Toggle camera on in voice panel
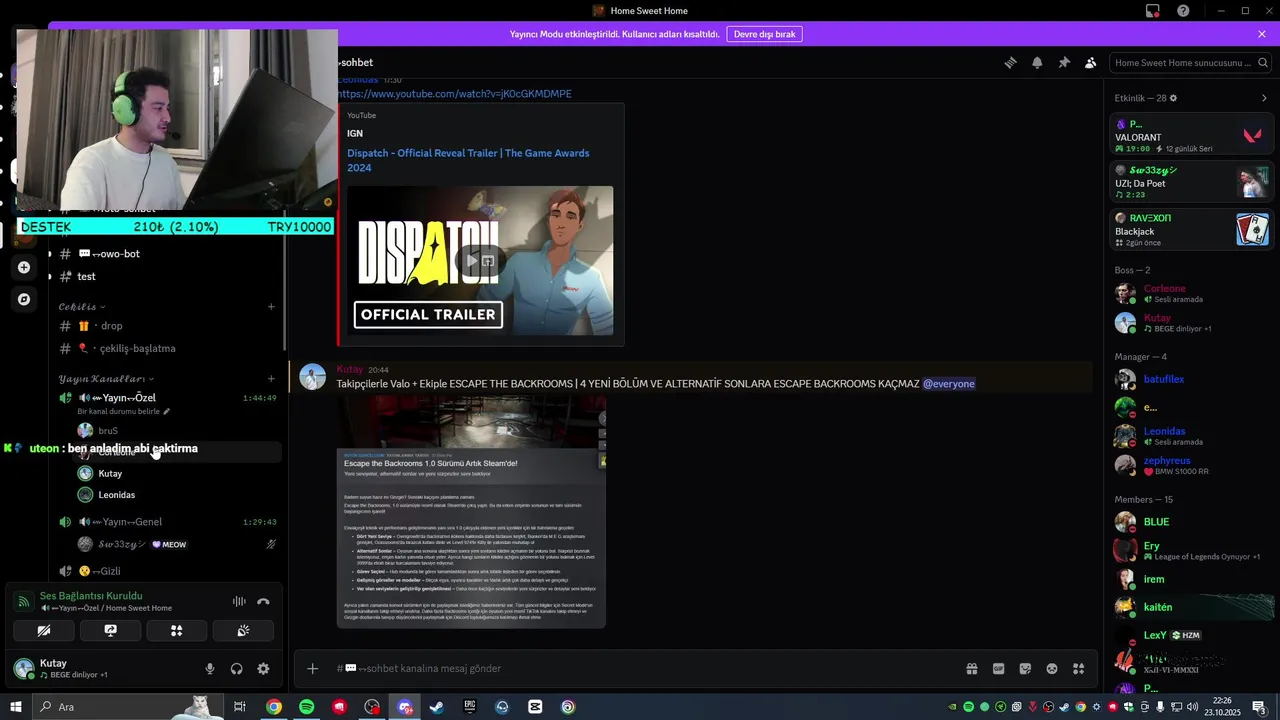Viewport: 1280px width, 720px height. pos(43,631)
